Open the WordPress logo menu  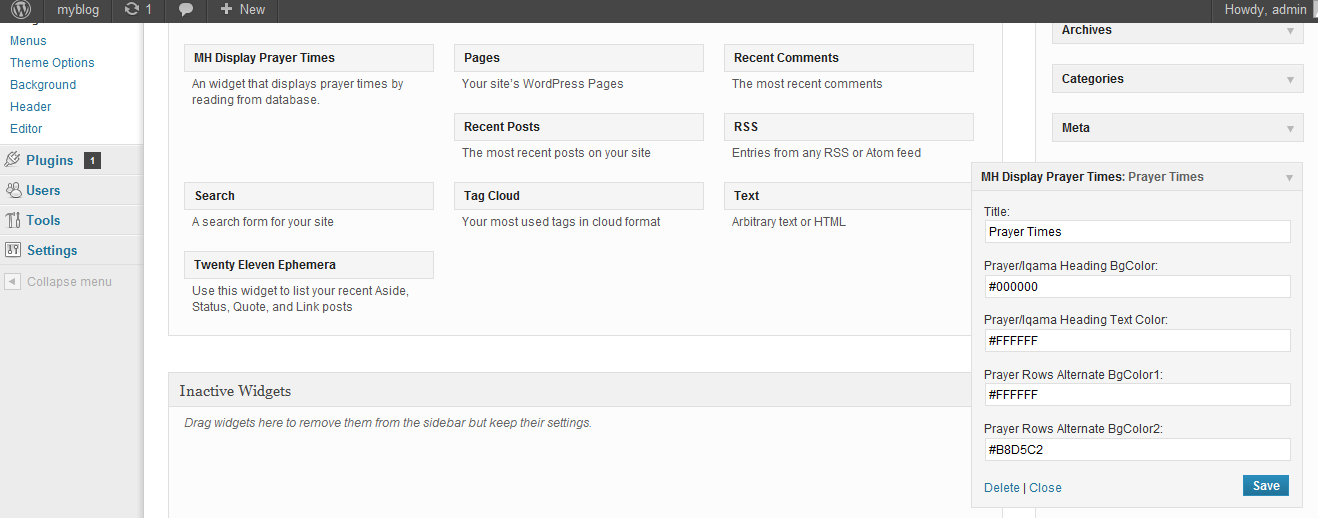click(x=21, y=10)
